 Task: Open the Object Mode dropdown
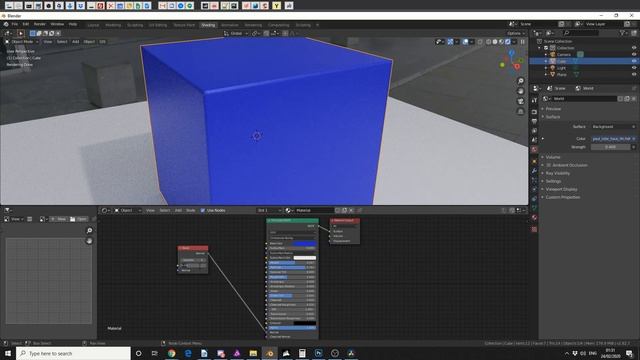pos(22,42)
